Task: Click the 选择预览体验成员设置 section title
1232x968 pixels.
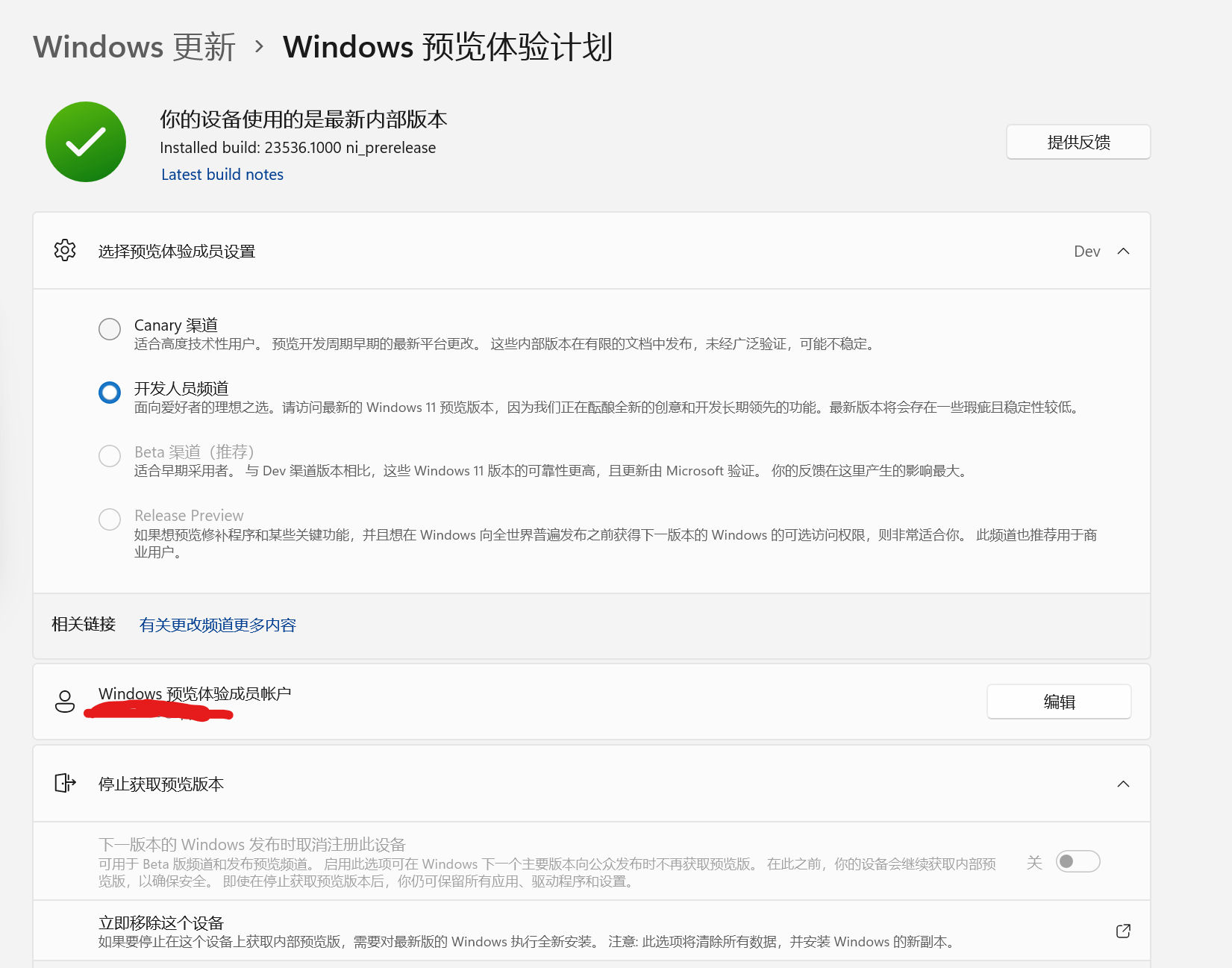Action: tap(177, 252)
